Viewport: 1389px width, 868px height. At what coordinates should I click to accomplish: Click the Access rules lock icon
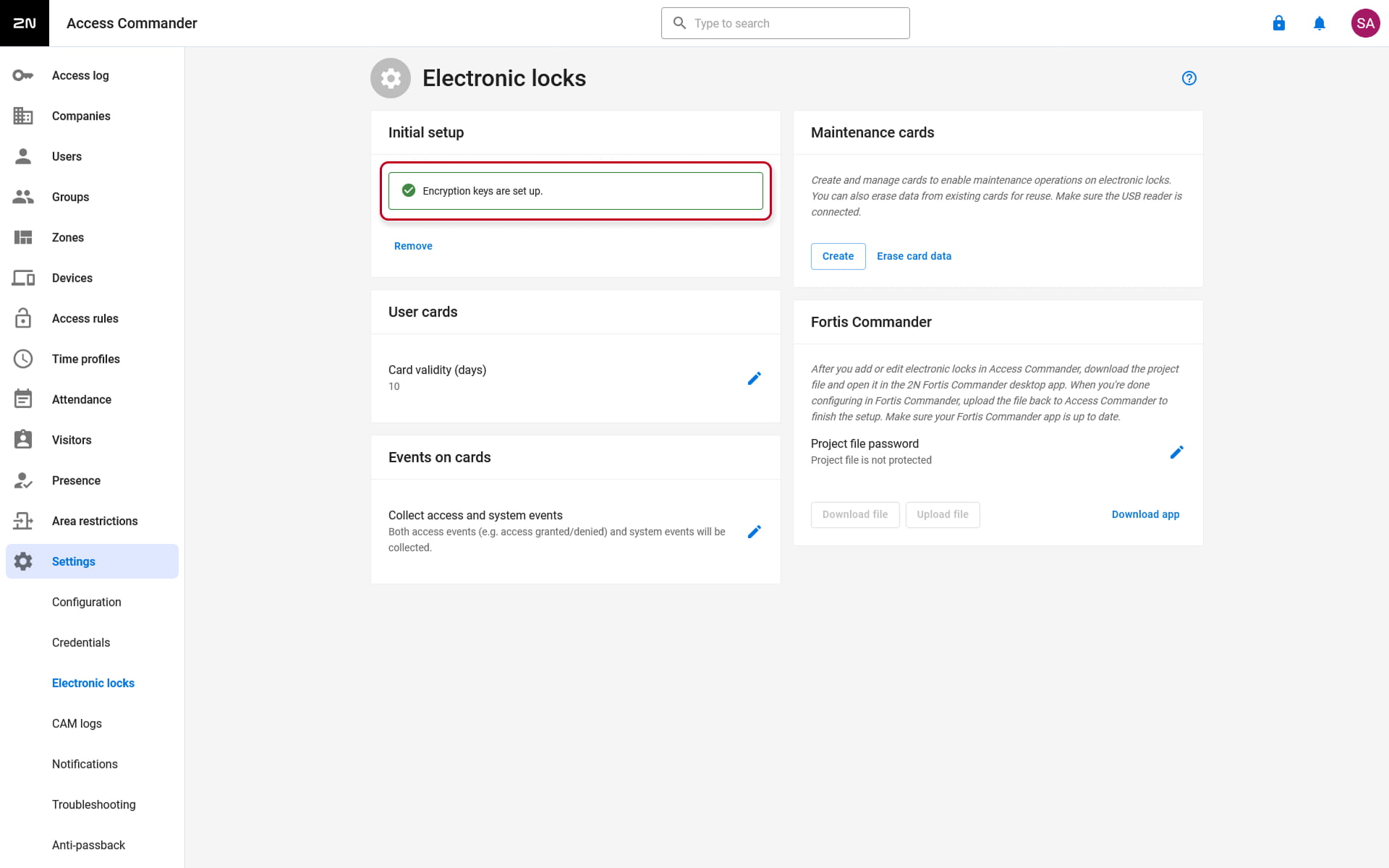(x=23, y=318)
